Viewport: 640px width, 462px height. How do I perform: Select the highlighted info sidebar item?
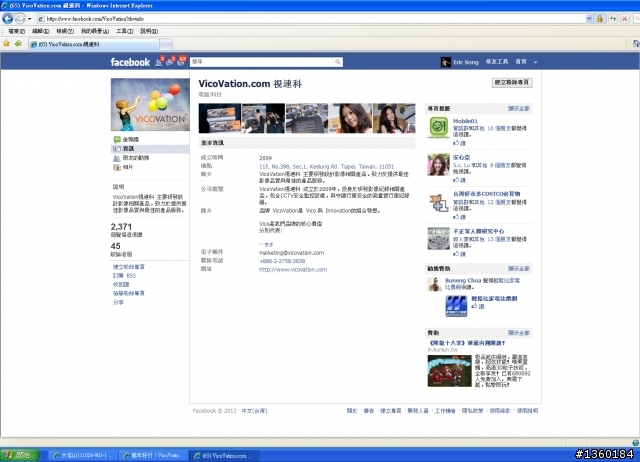(x=150, y=149)
